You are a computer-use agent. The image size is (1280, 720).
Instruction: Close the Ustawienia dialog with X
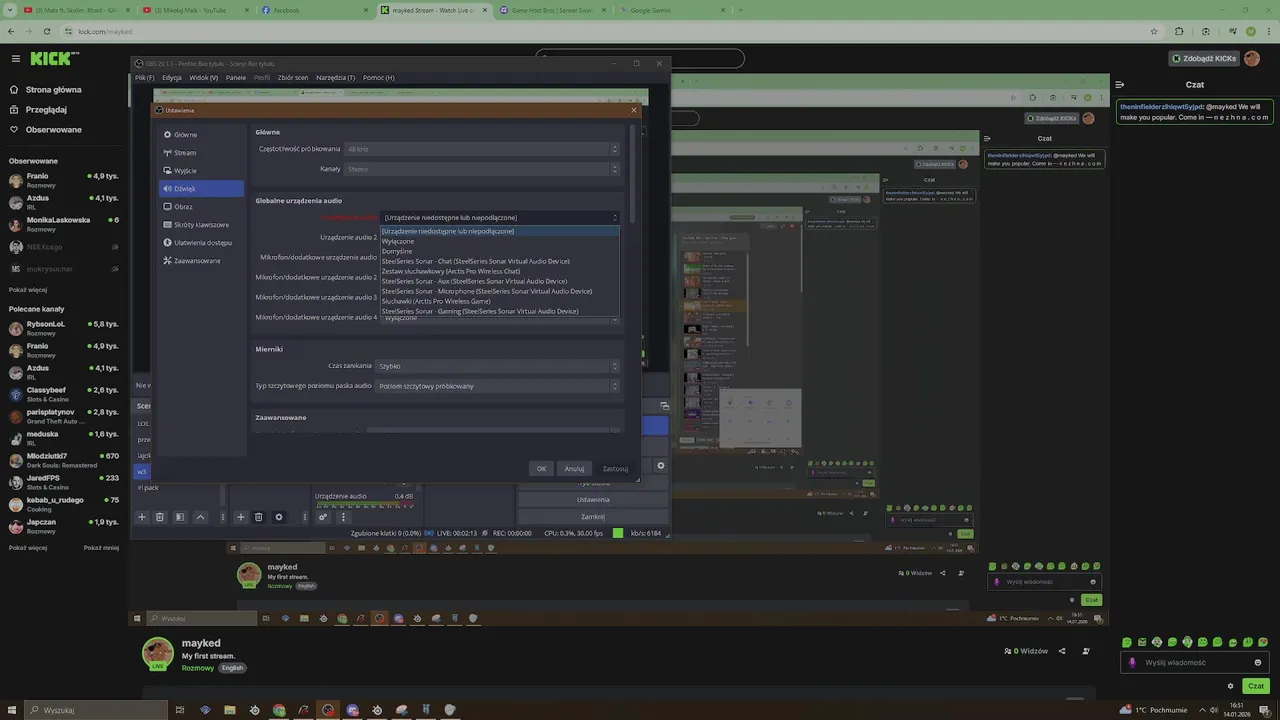point(633,110)
